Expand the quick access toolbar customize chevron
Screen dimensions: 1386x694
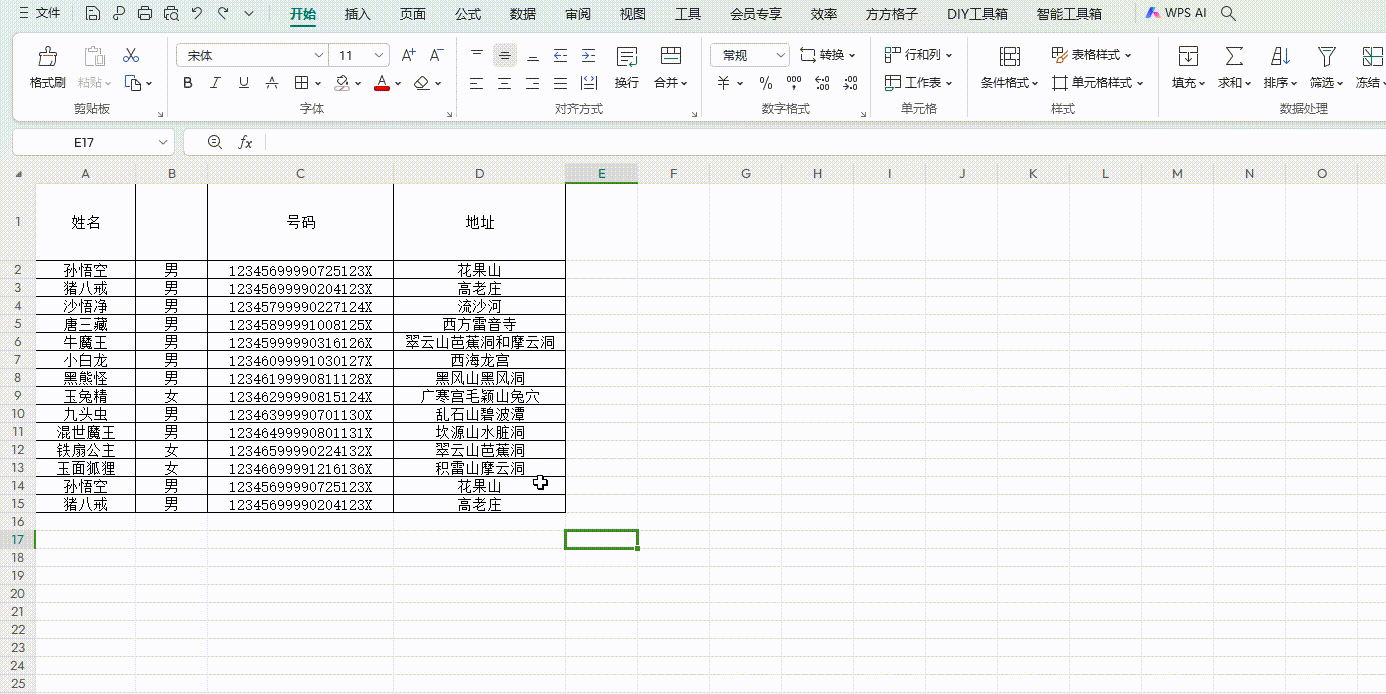coord(249,14)
